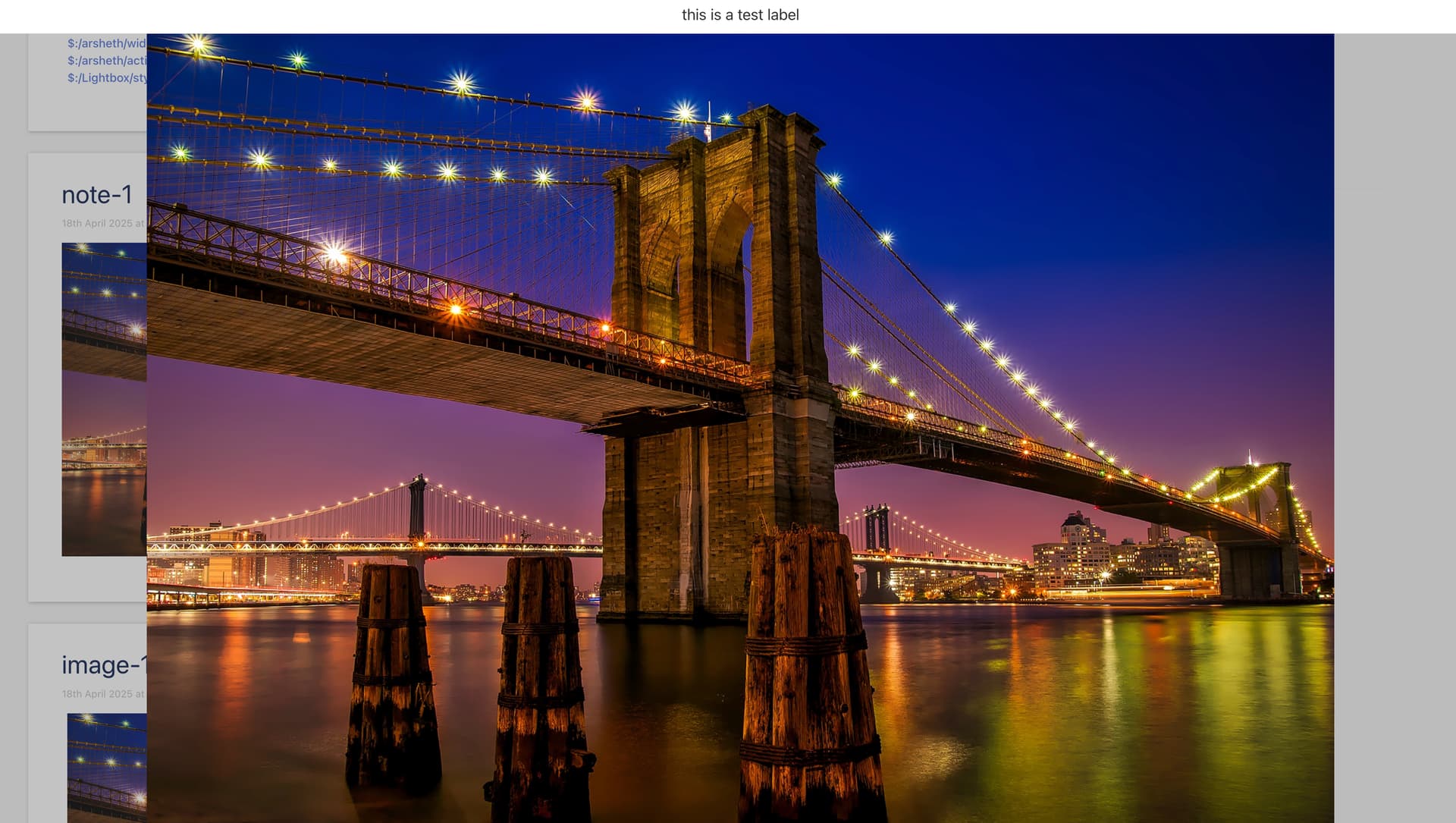Image resolution: width=1456 pixels, height=823 pixels.
Task: Click the image-1 date '18th April 2025'
Action: click(x=97, y=694)
